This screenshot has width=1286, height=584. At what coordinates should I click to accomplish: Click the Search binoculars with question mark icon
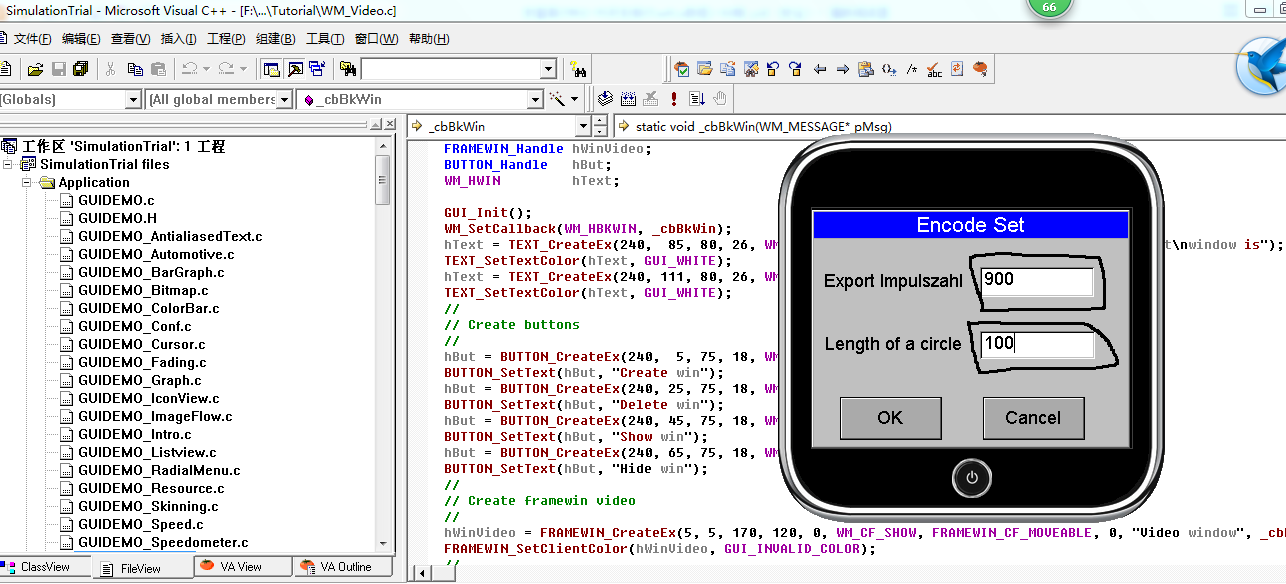click(577, 69)
